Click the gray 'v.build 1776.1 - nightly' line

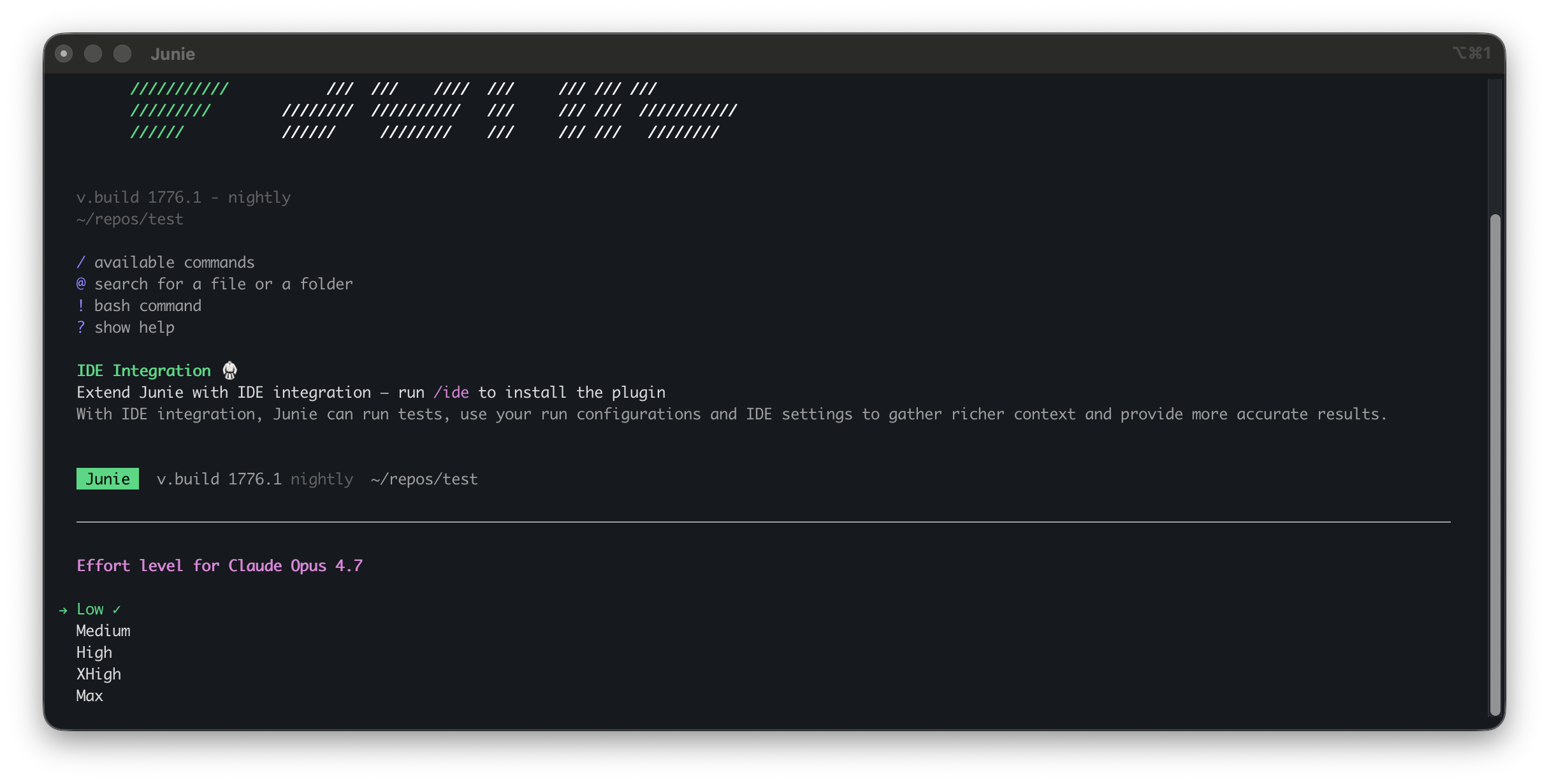coord(184,197)
